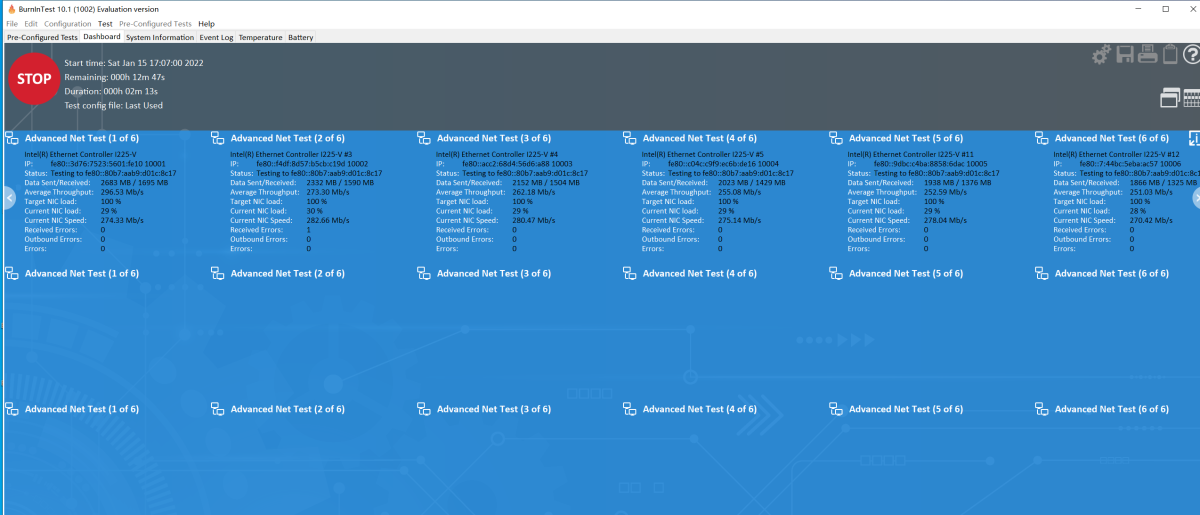Open the Help menu
Viewport: 1200px width, 515px height.
coord(206,23)
